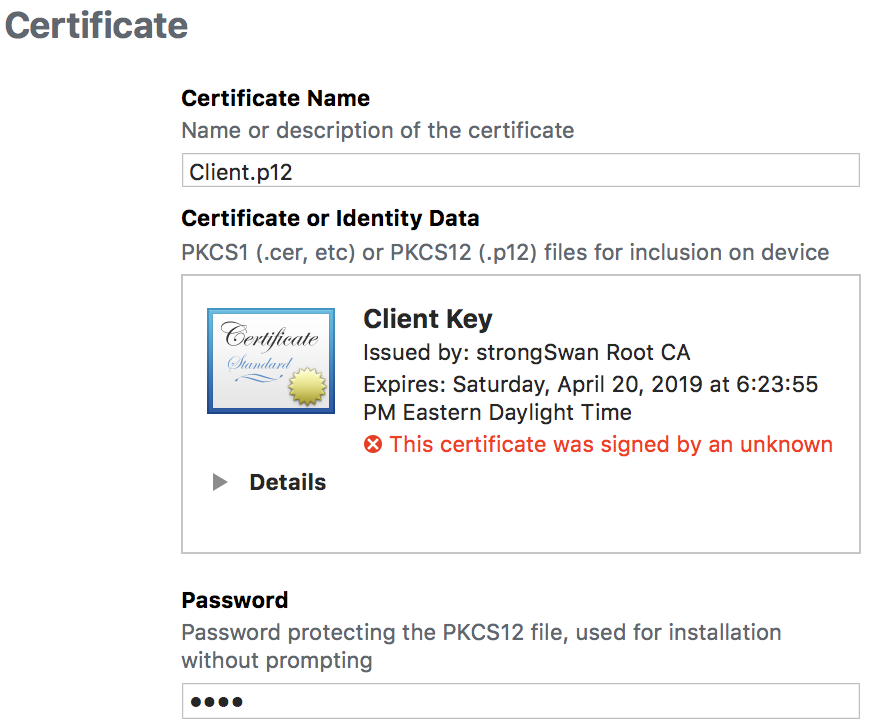The height and width of the screenshot is (728, 870).
Task: Click the gold seal on the certificate icon
Action: tap(307, 386)
